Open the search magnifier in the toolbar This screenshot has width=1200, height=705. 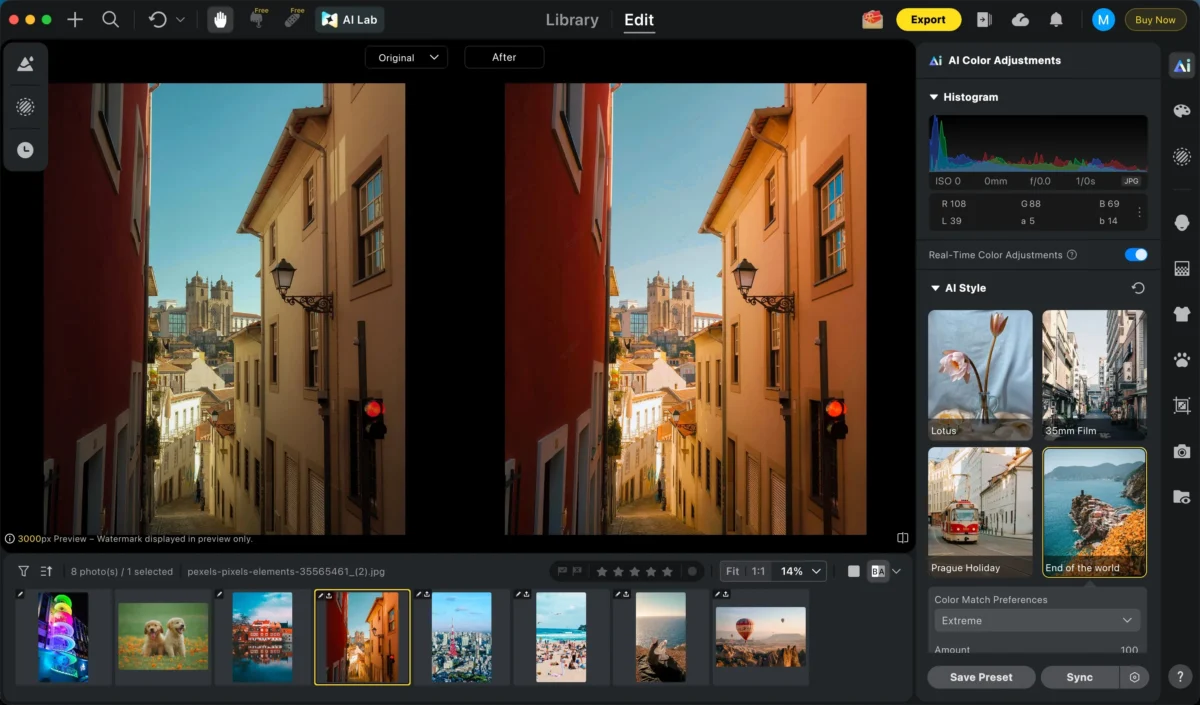pyautogui.click(x=111, y=19)
